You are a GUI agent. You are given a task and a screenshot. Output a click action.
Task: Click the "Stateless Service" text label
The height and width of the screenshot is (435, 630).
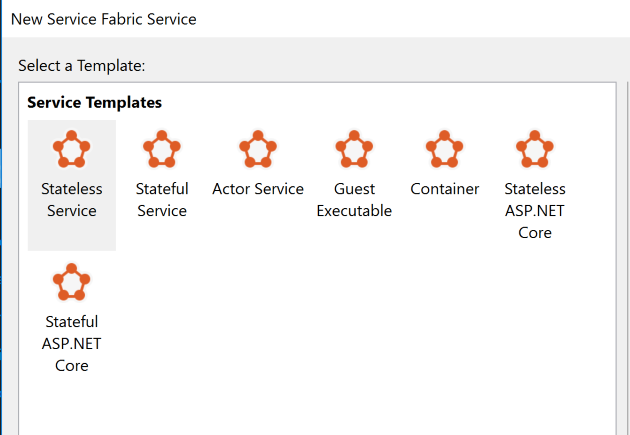pyautogui.click(x=72, y=200)
